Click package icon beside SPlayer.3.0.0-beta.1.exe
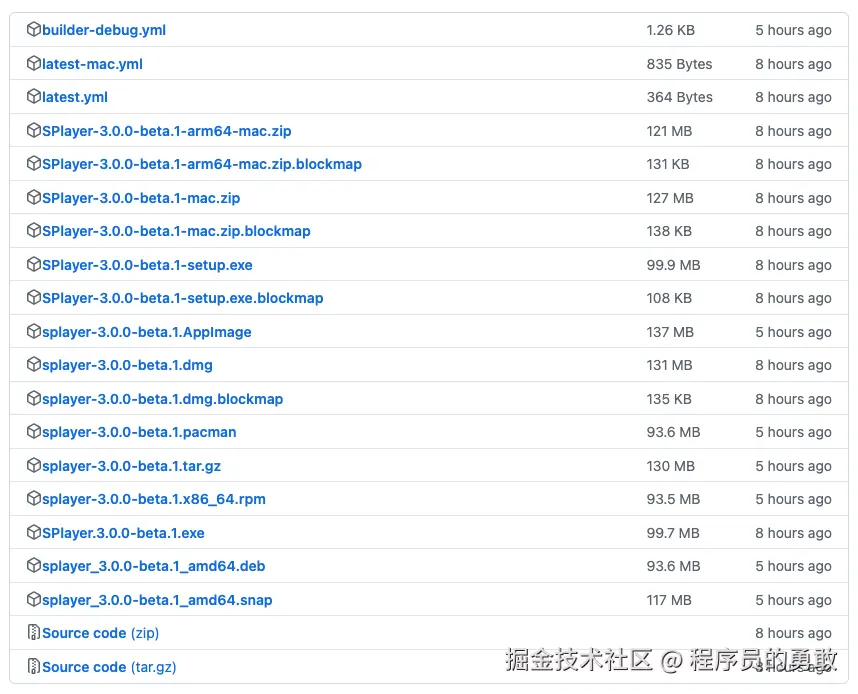Image resolution: width=858 pixels, height=694 pixels. tap(34, 532)
